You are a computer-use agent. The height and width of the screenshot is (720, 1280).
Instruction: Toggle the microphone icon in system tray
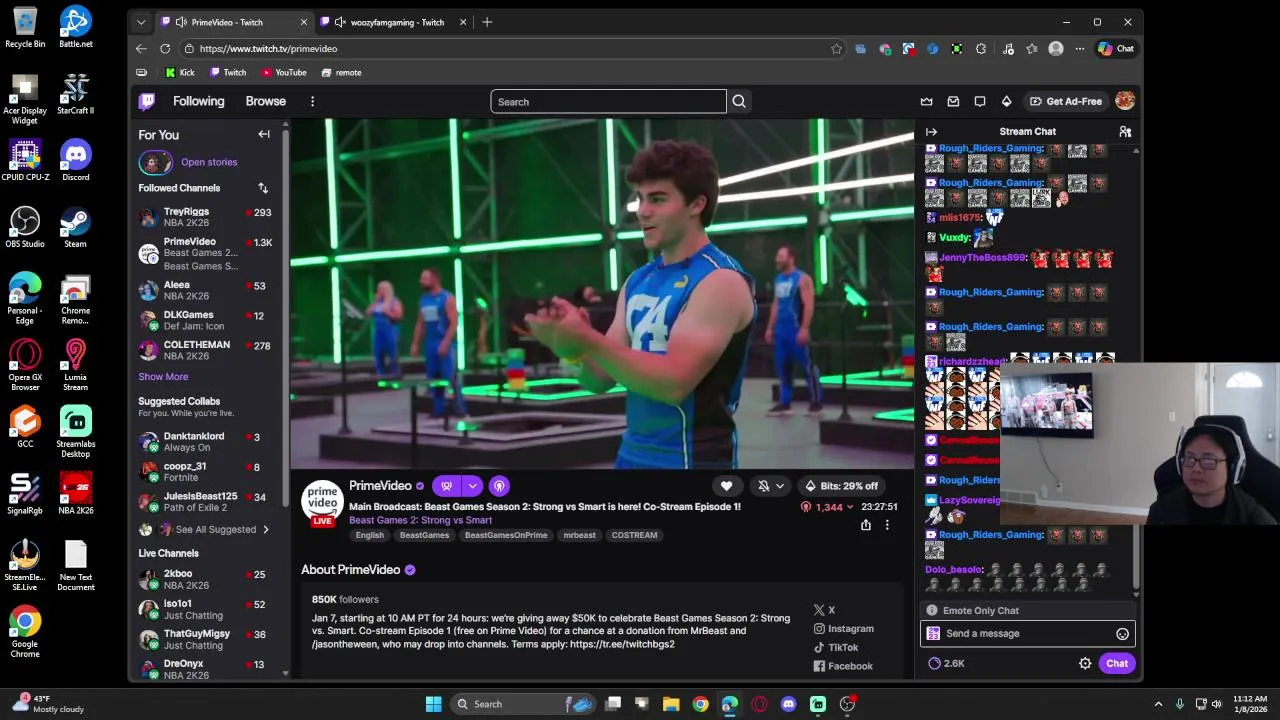[1180, 704]
